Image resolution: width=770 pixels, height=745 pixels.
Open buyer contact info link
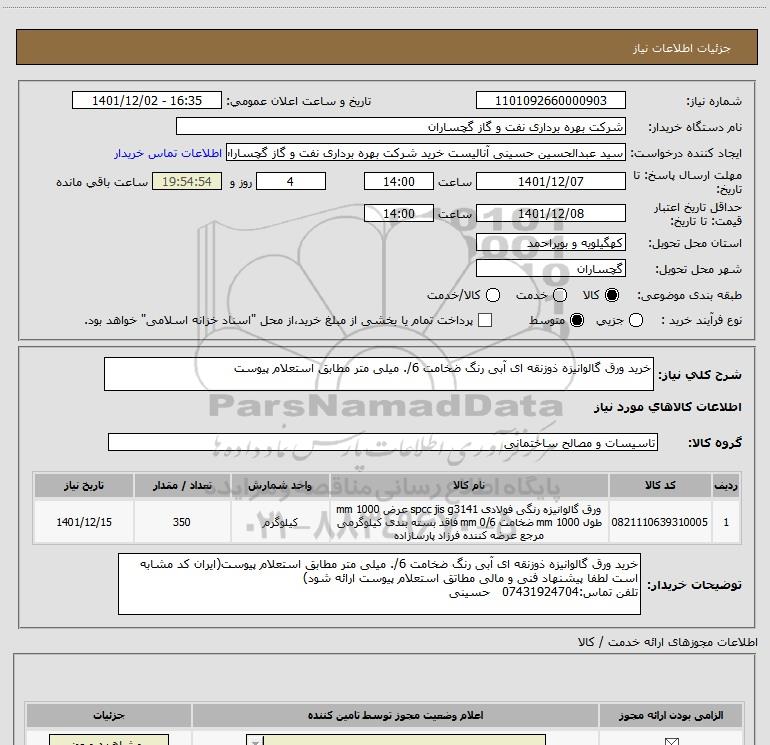pyautogui.click(x=168, y=153)
